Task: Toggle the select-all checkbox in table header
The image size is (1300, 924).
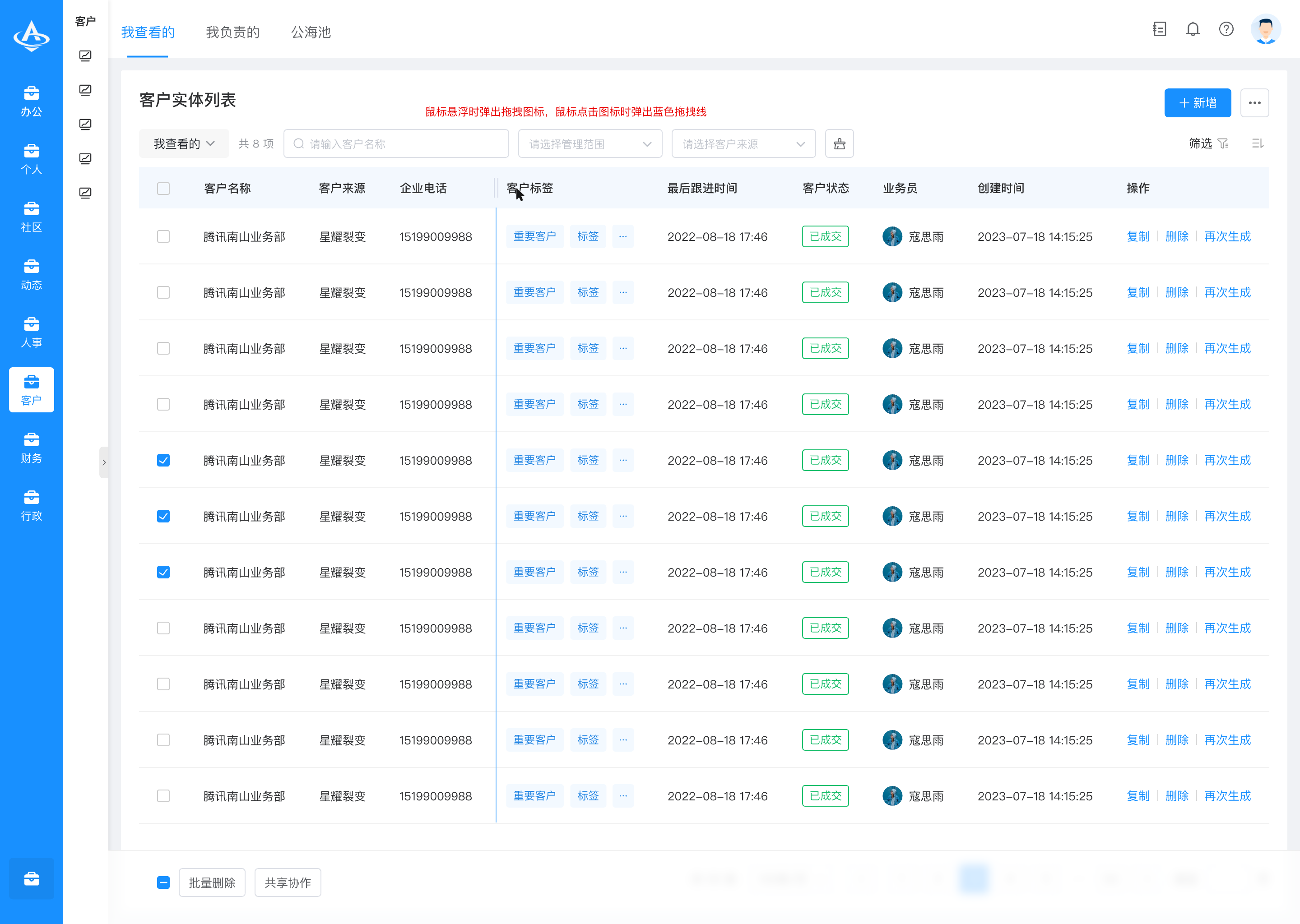Action: coord(163,188)
